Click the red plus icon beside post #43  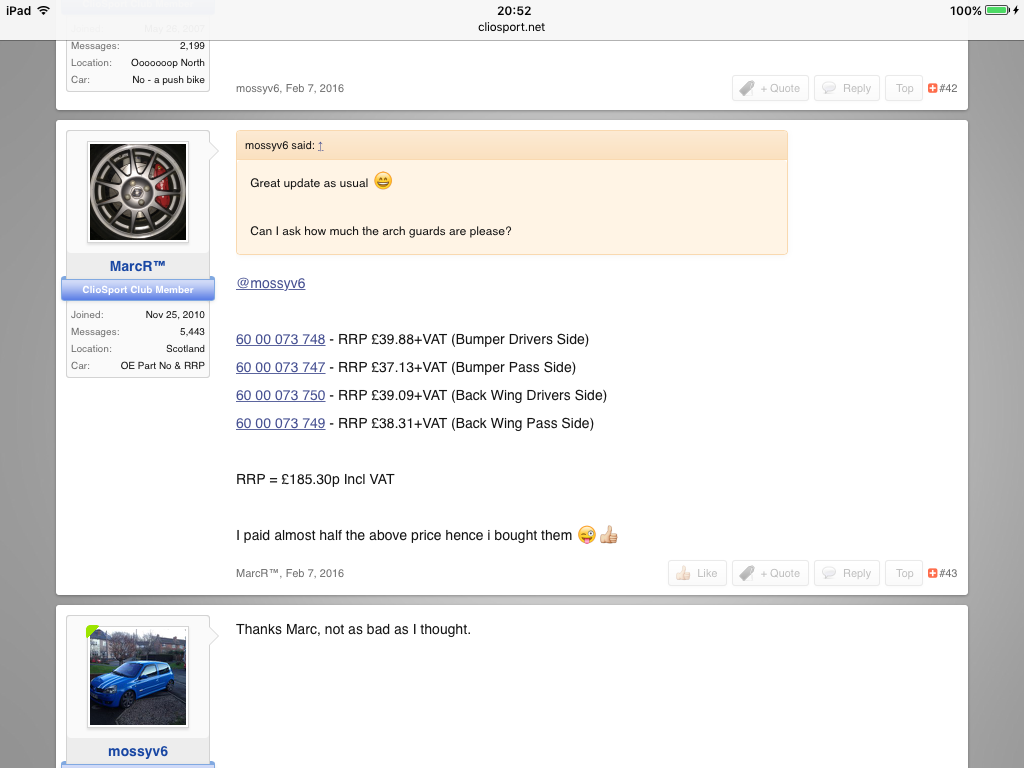tap(932, 573)
